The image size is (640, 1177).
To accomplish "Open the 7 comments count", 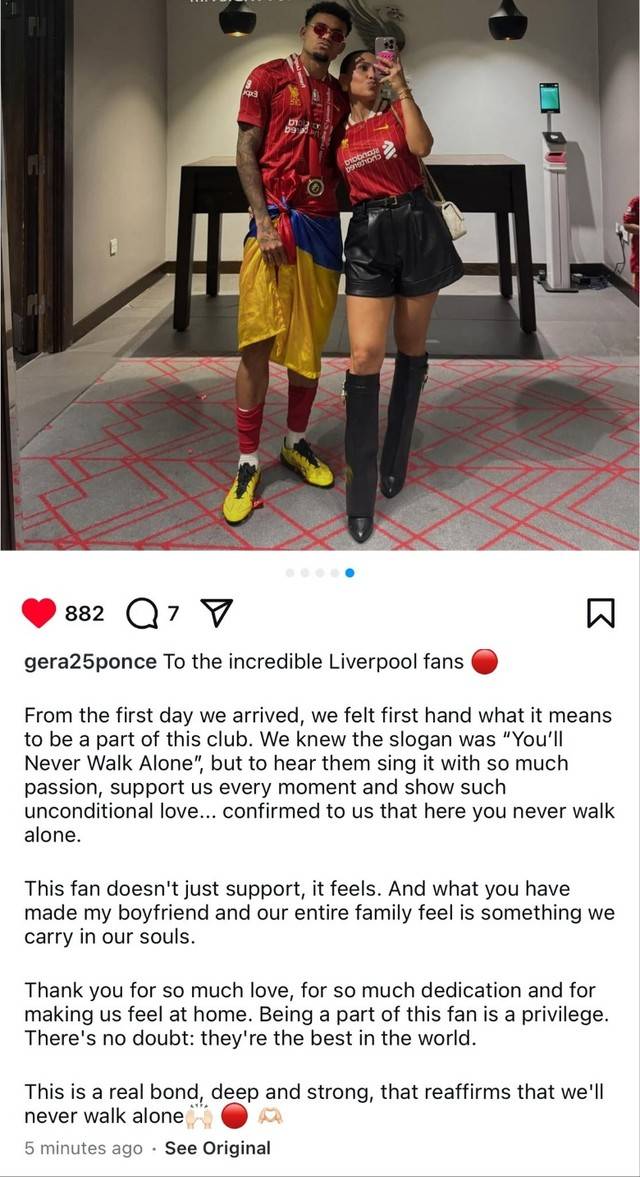I will click(x=173, y=613).
